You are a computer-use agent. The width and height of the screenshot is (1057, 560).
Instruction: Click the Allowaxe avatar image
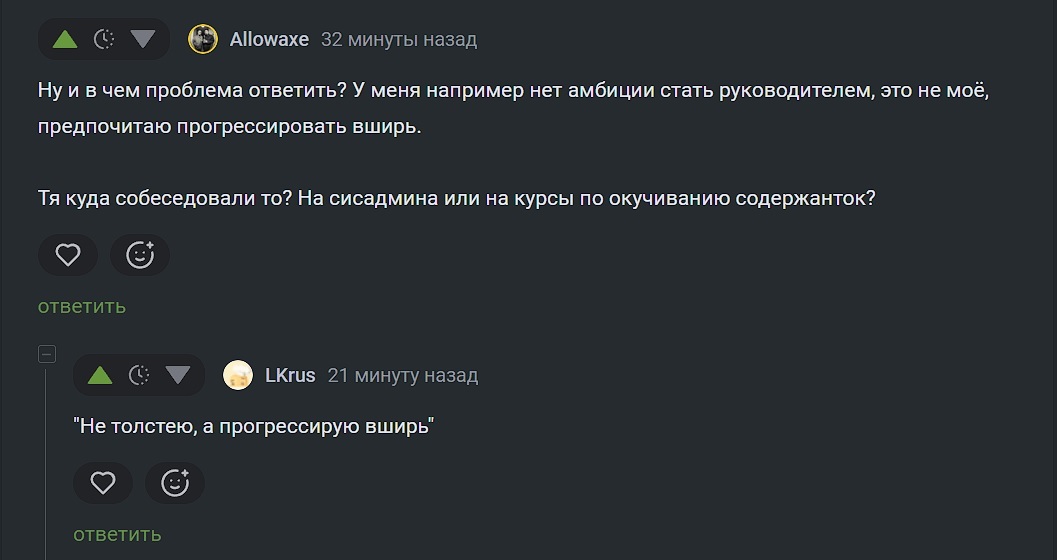(x=203, y=39)
